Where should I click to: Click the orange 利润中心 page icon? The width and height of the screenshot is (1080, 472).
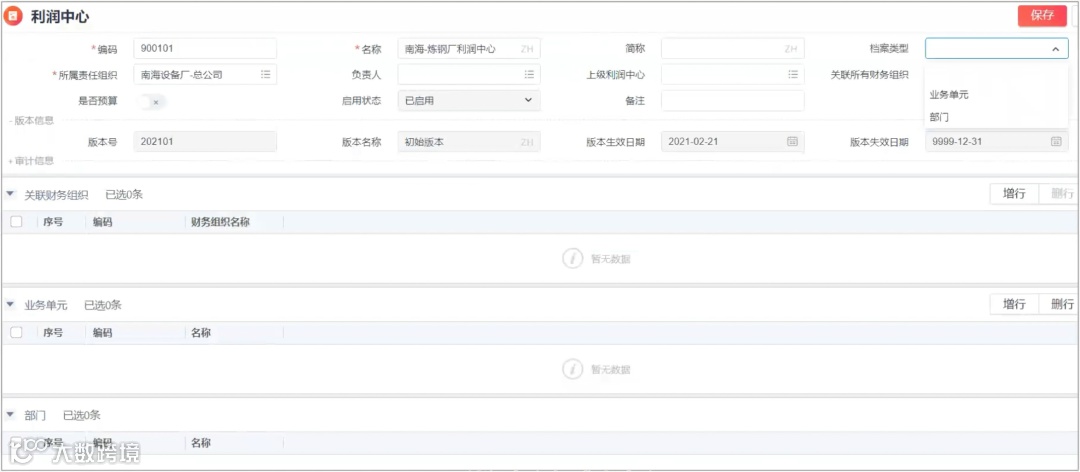click(x=13, y=17)
